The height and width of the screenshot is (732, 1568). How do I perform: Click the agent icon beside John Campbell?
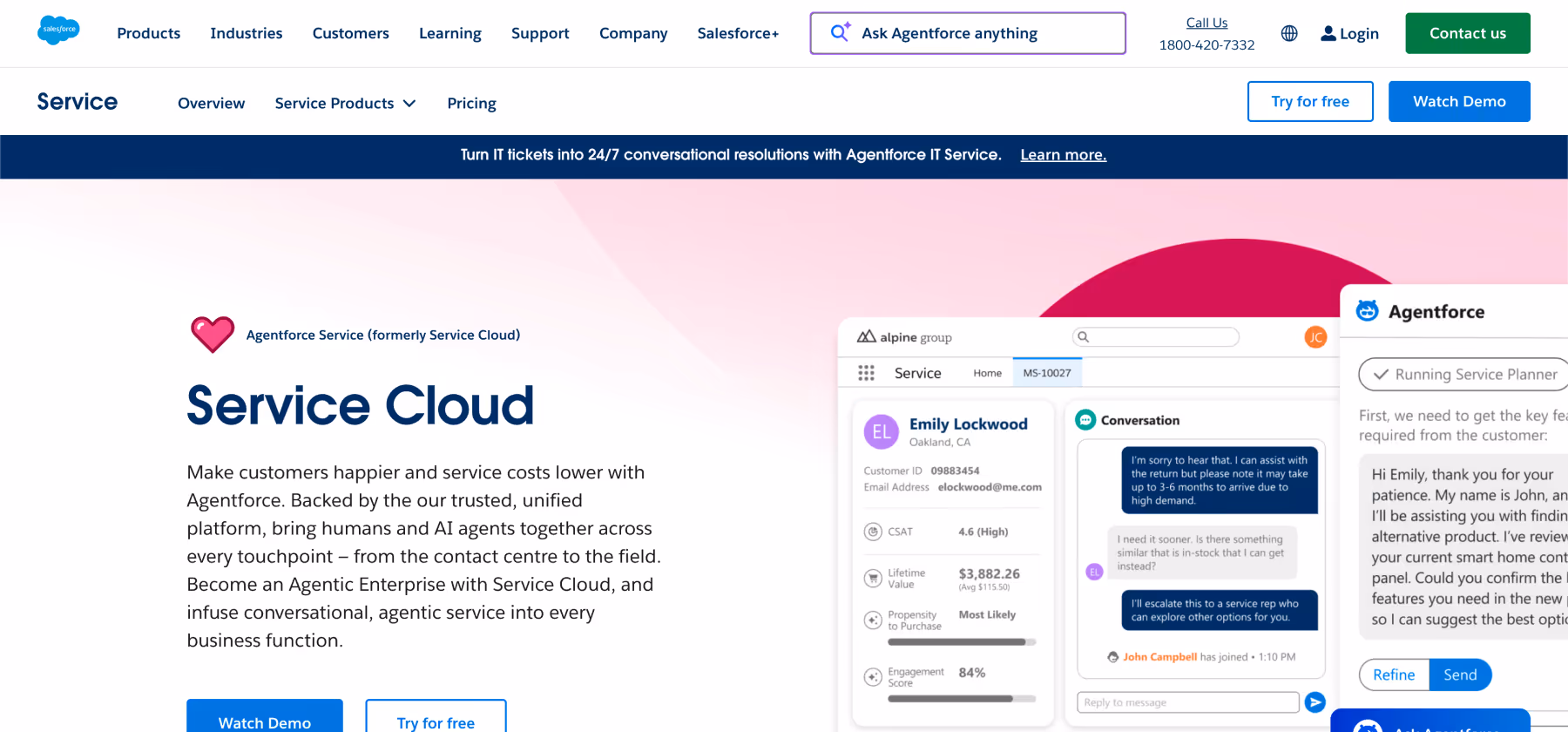pyautogui.click(x=1112, y=657)
